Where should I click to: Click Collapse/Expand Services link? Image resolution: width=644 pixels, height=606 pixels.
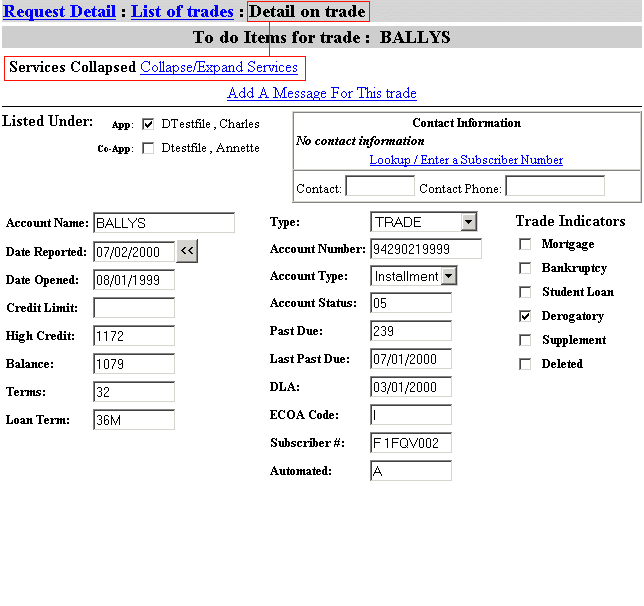click(x=219, y=67)
